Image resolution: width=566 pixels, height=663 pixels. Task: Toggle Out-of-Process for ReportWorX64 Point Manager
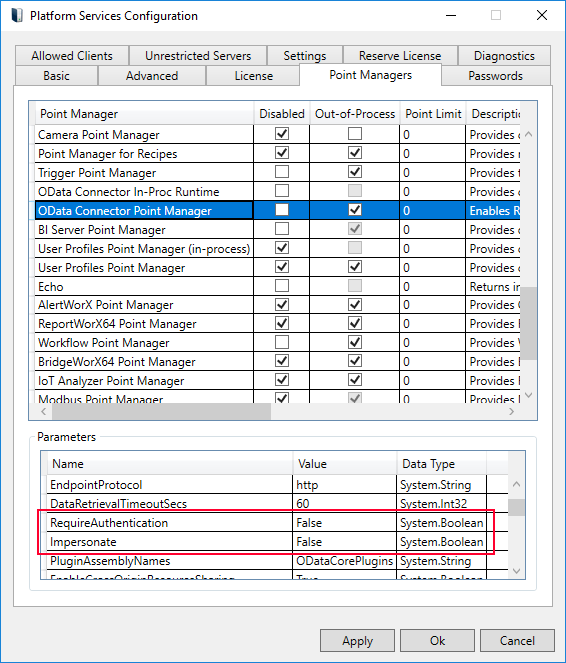coord(355,323)
